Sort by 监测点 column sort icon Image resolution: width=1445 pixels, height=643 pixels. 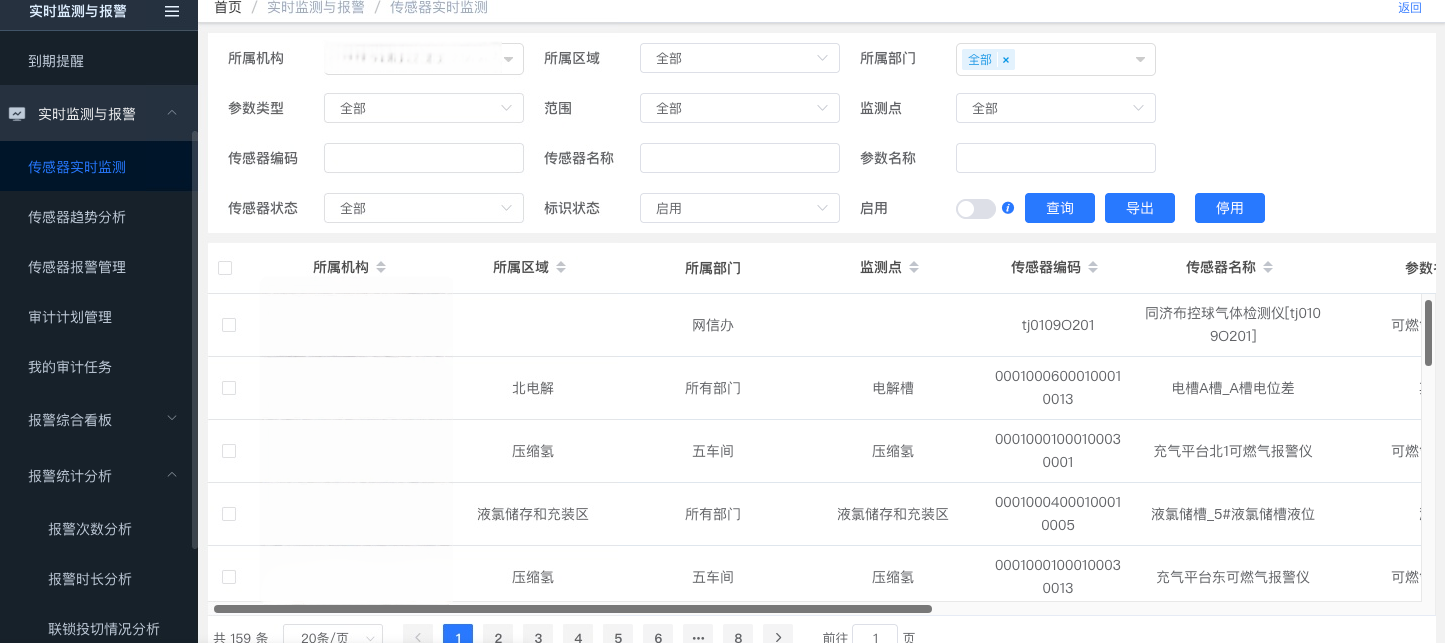(914, 268)
